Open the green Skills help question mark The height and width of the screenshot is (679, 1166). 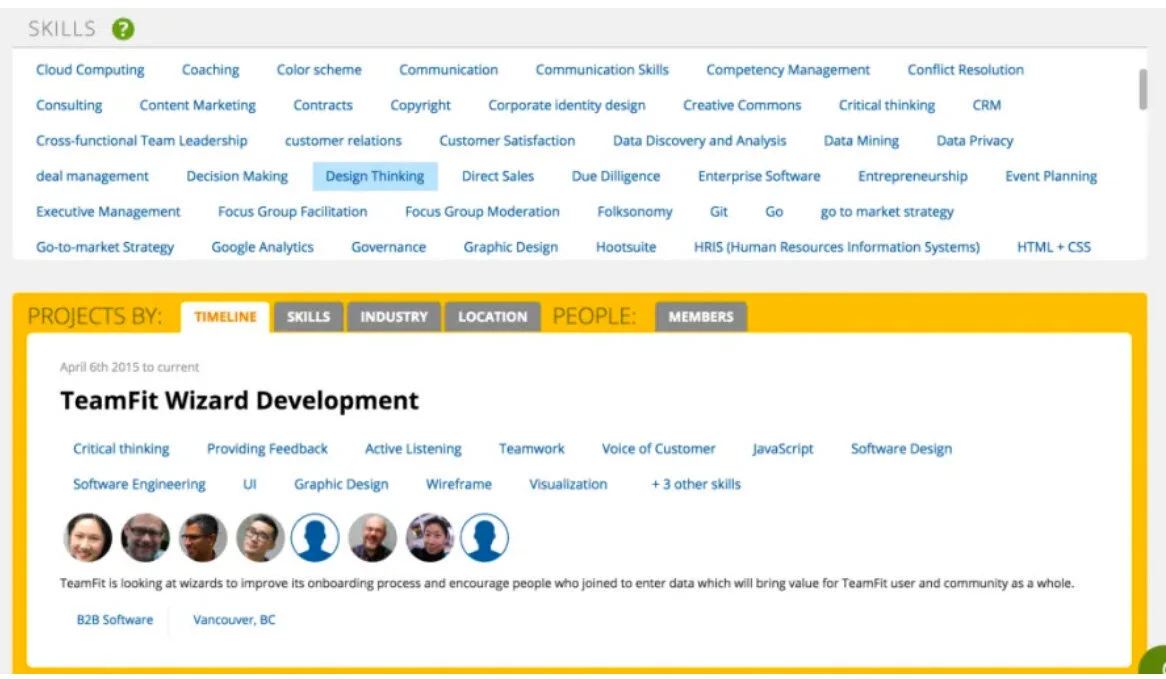pos(123,29)
